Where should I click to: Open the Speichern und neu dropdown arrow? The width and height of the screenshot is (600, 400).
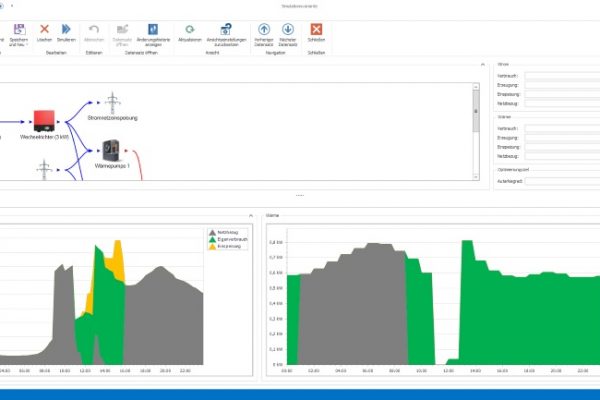coord(27,45)
